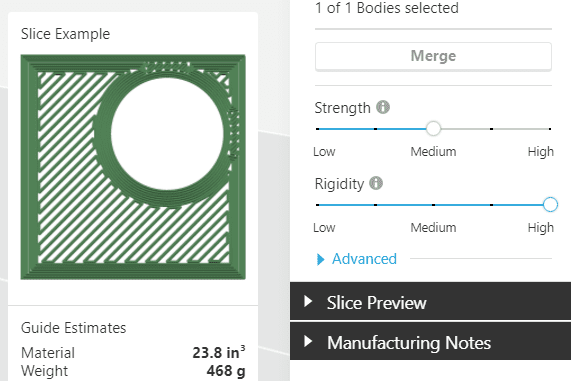571x381 pixels.
Task: Click the Slice Preview arrow icon
Action: point(308,302)
